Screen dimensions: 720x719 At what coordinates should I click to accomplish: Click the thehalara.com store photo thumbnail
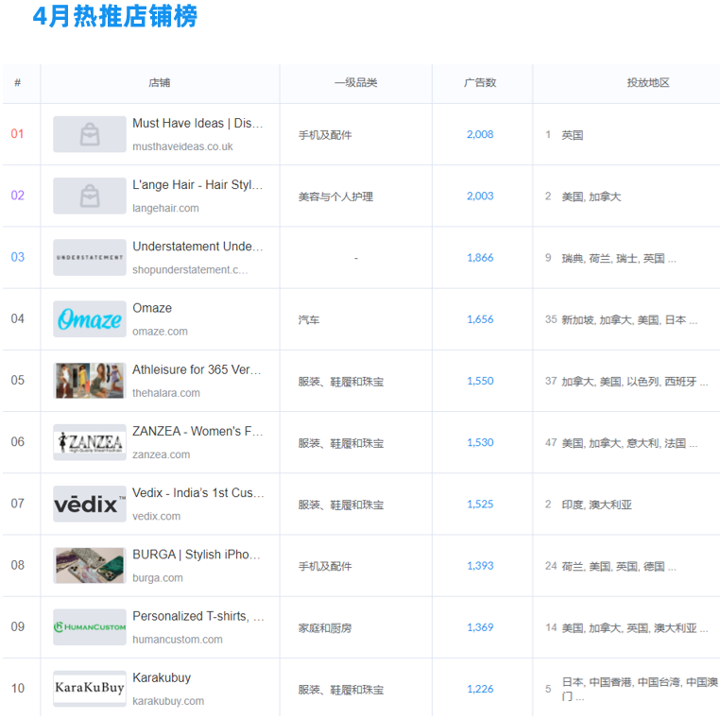click(90, 381)
